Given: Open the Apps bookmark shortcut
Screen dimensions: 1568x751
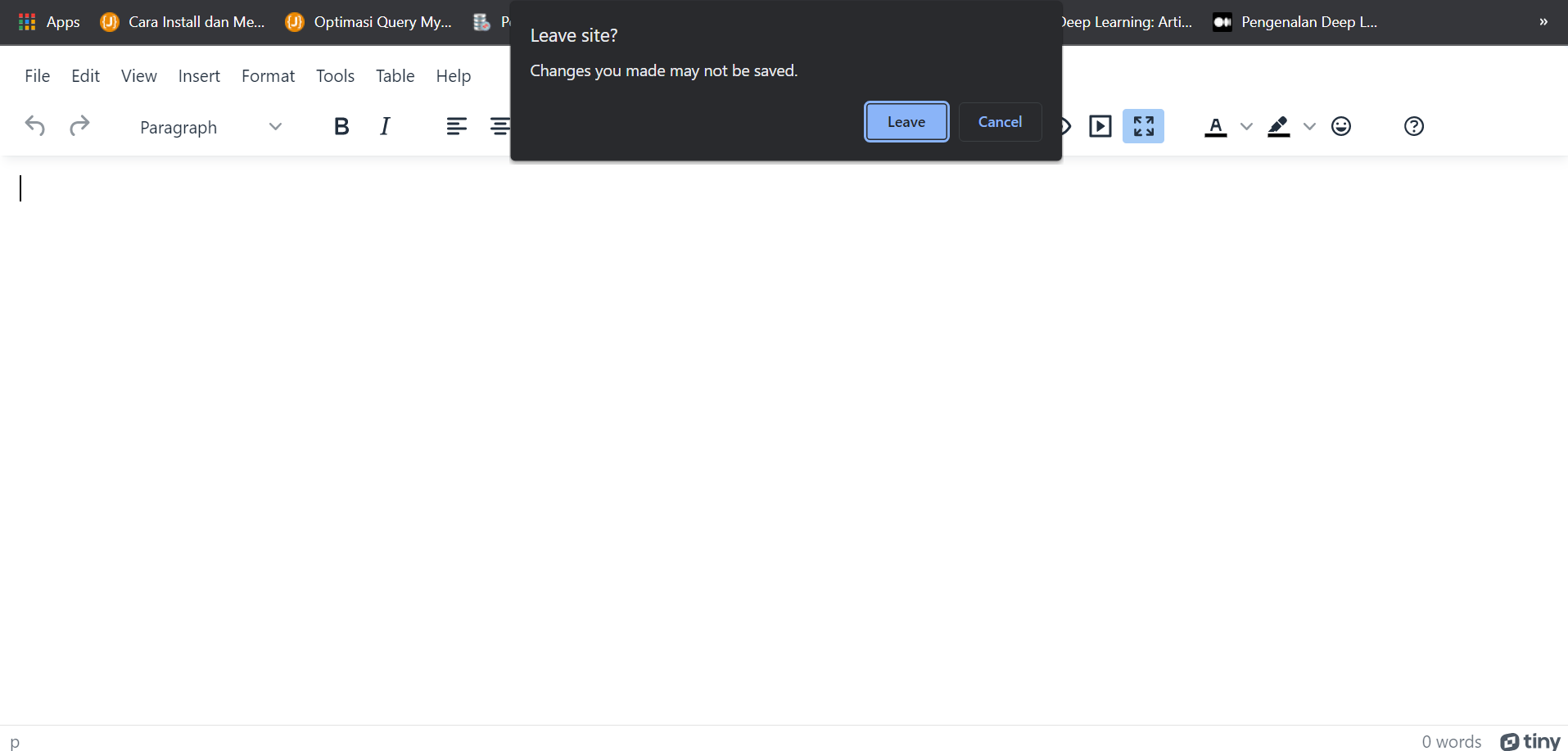Looking at the screenshot, I should click(49, 22).
